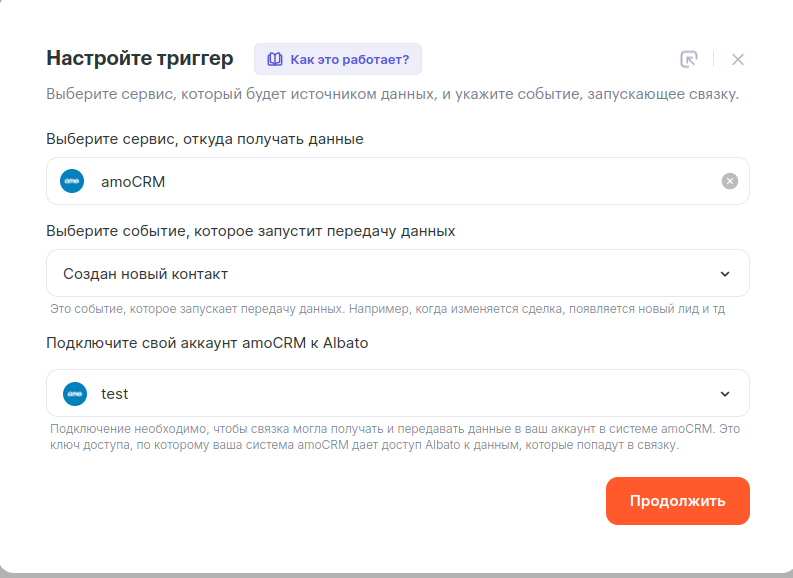Image resolution: width=793 pixels, height=578 pixels.
Task: Click the "Выберите сервис, откуда получать данные" label
Action: [x=205, y=139]
